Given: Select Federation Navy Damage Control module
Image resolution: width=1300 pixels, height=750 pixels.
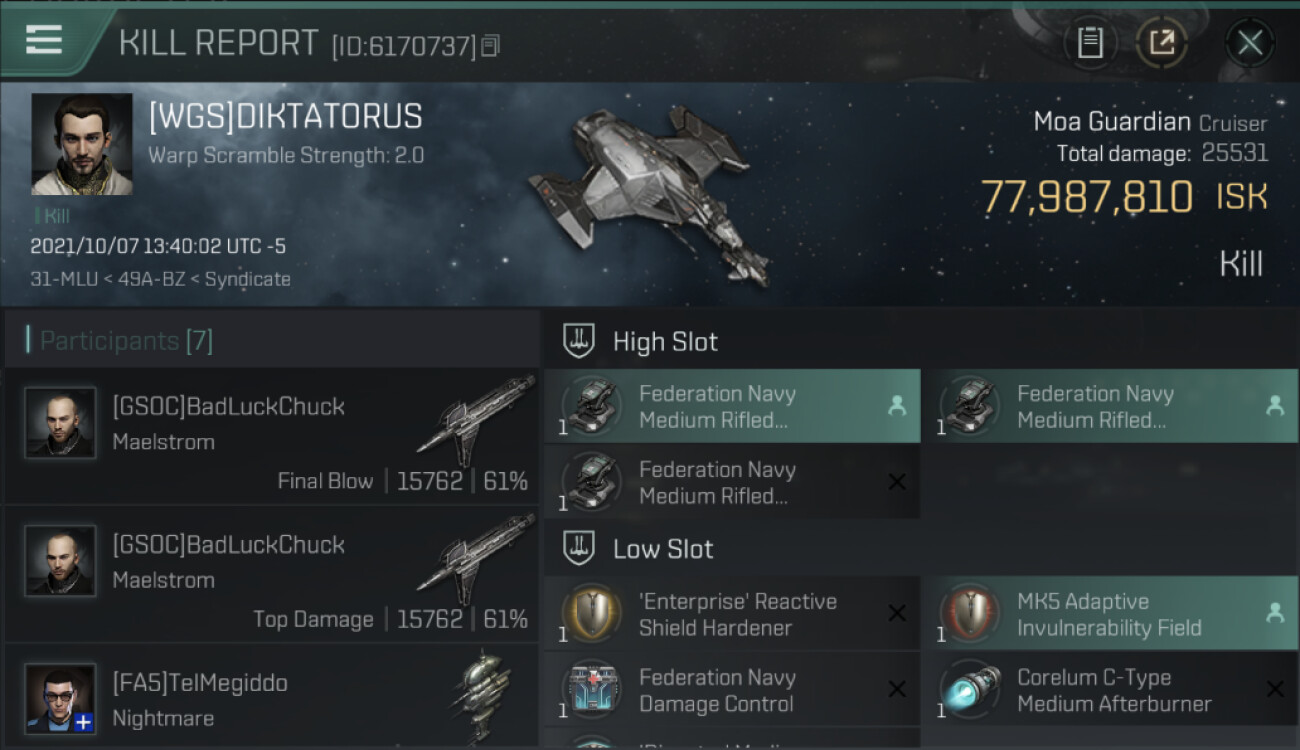Looking at the screenshot, I should [x=731, y=690].
